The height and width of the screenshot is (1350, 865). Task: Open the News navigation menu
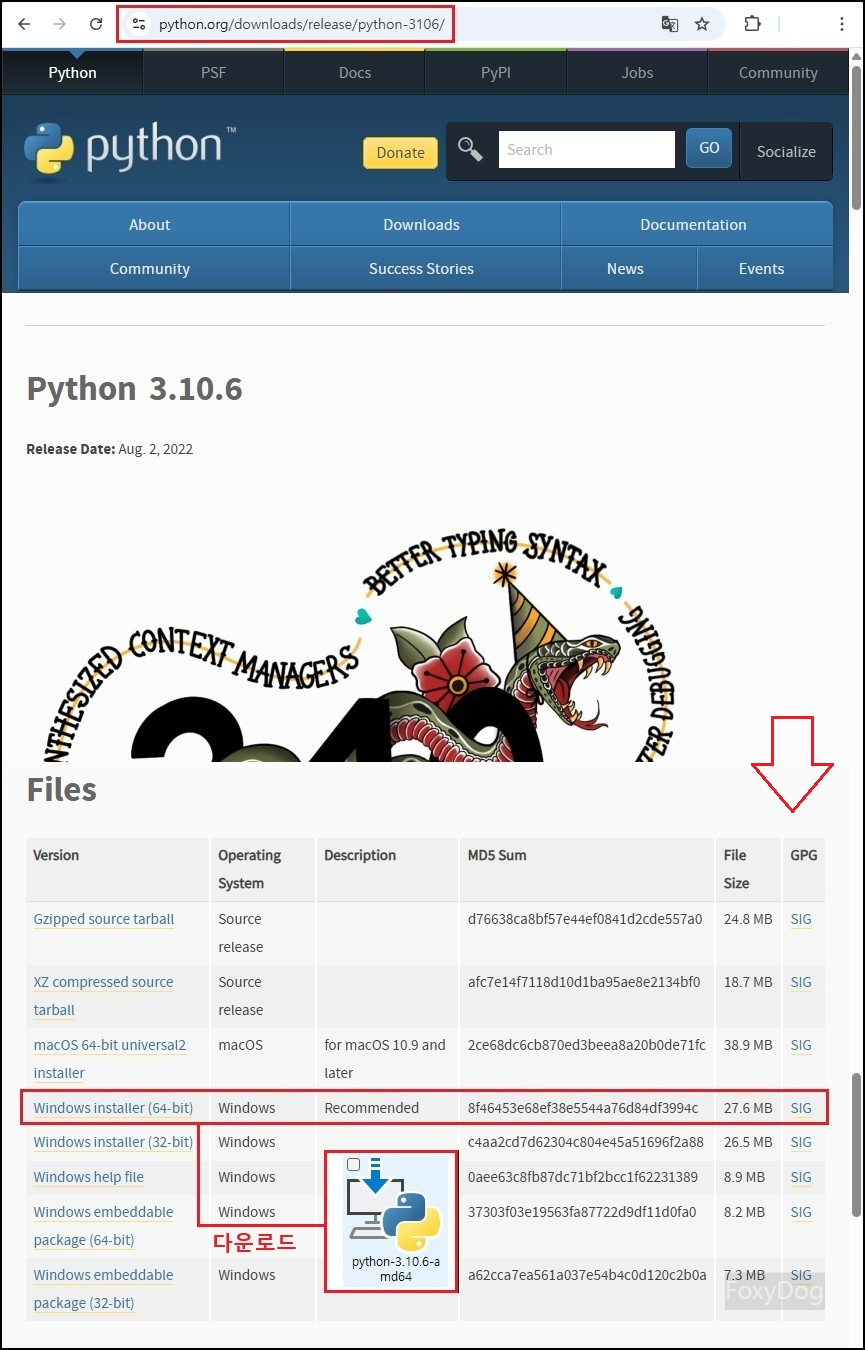tap(625, 269)
